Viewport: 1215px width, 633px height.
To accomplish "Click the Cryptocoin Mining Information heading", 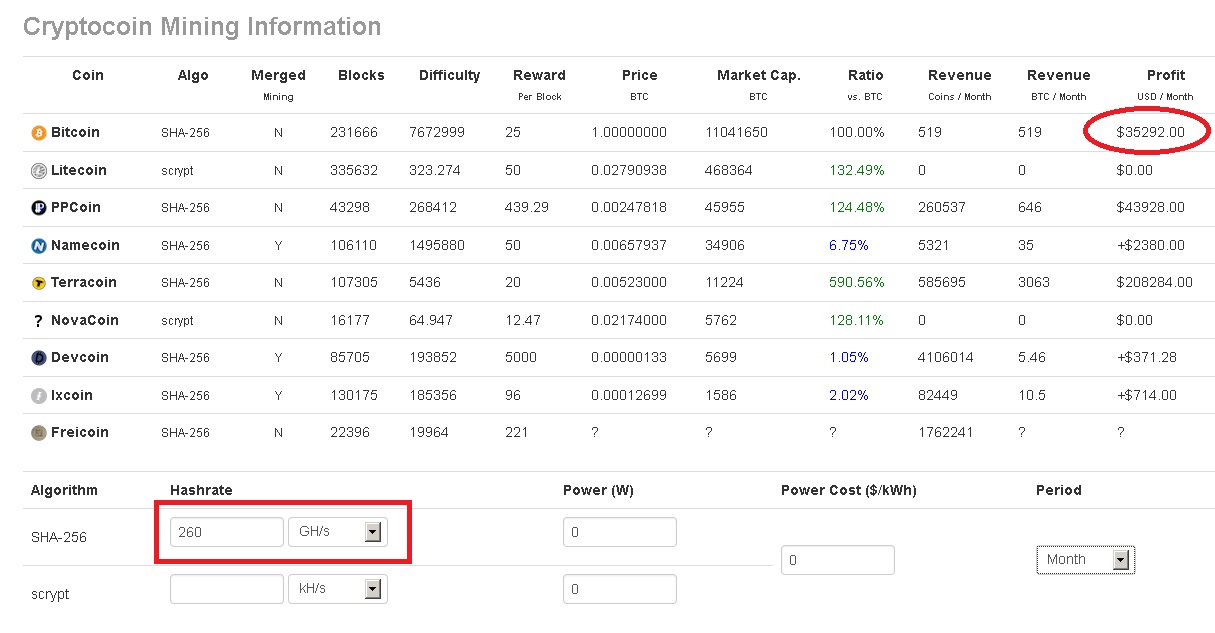I will coord(202,26).
